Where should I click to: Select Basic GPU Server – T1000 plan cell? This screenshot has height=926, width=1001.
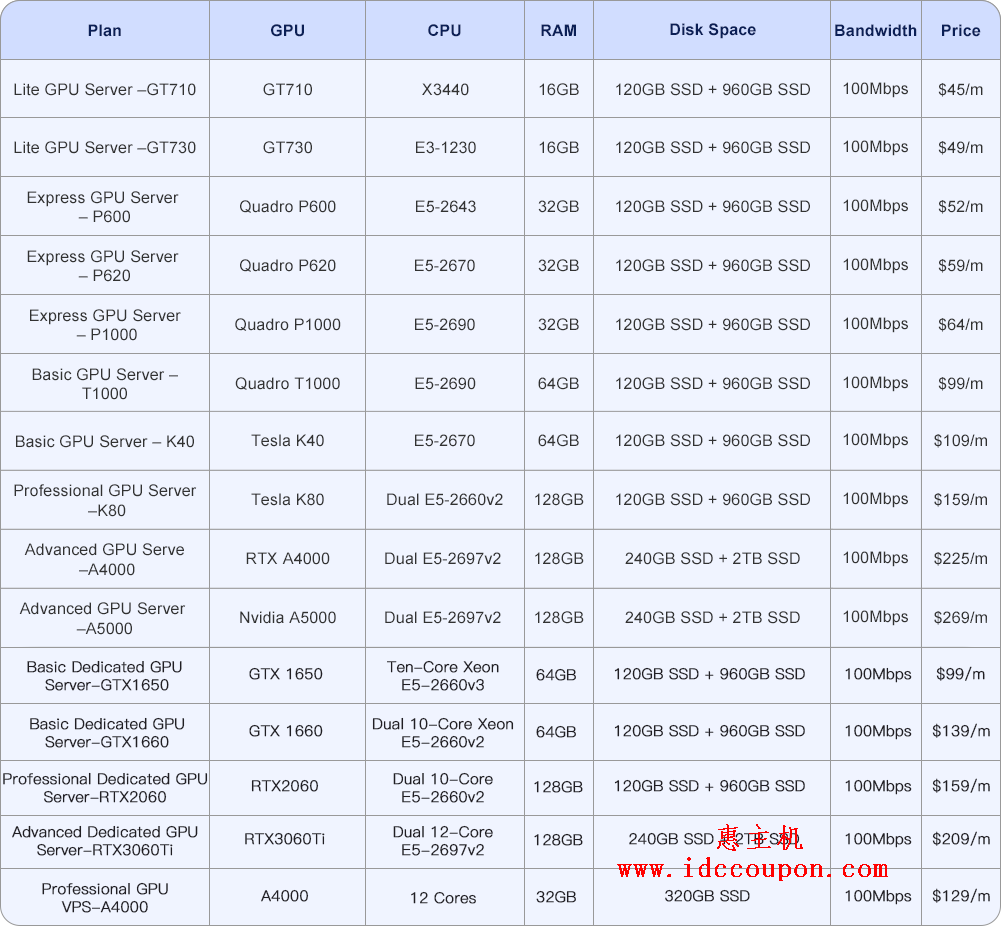[105, 383]
